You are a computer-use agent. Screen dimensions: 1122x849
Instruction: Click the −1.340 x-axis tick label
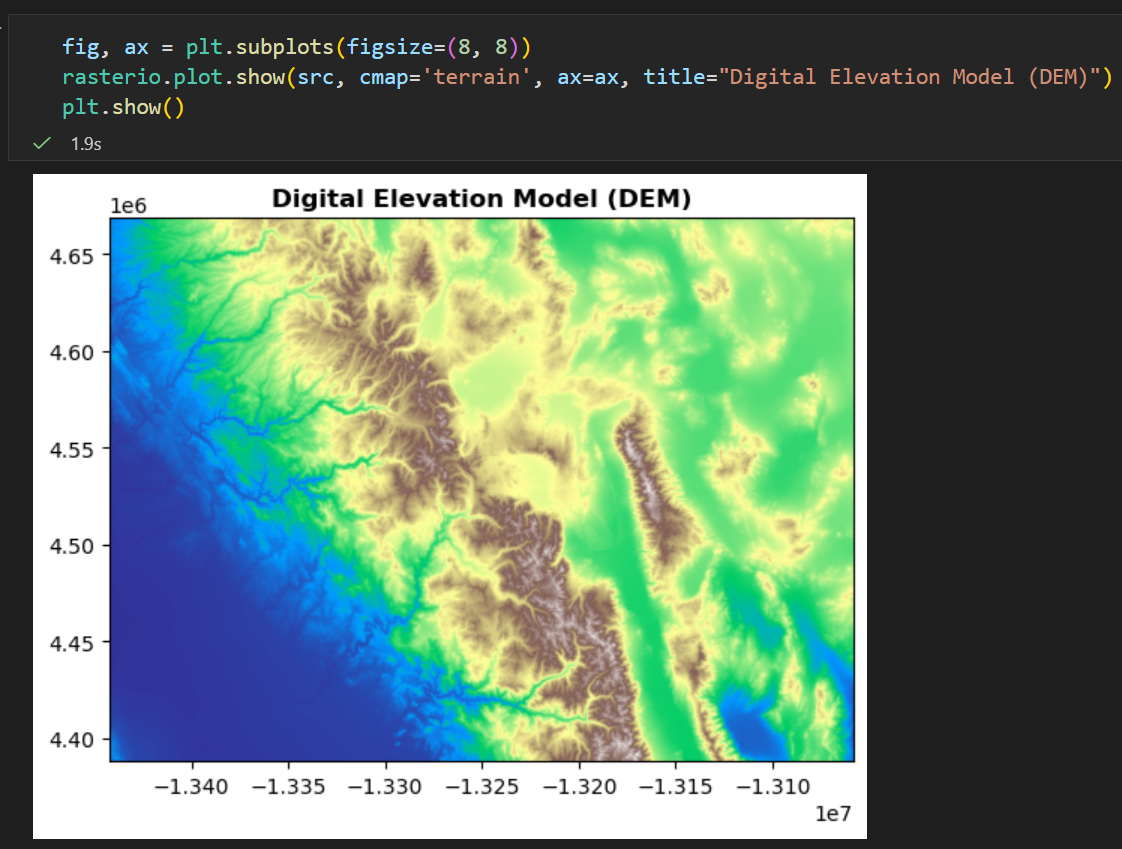[x=191, y=787]
